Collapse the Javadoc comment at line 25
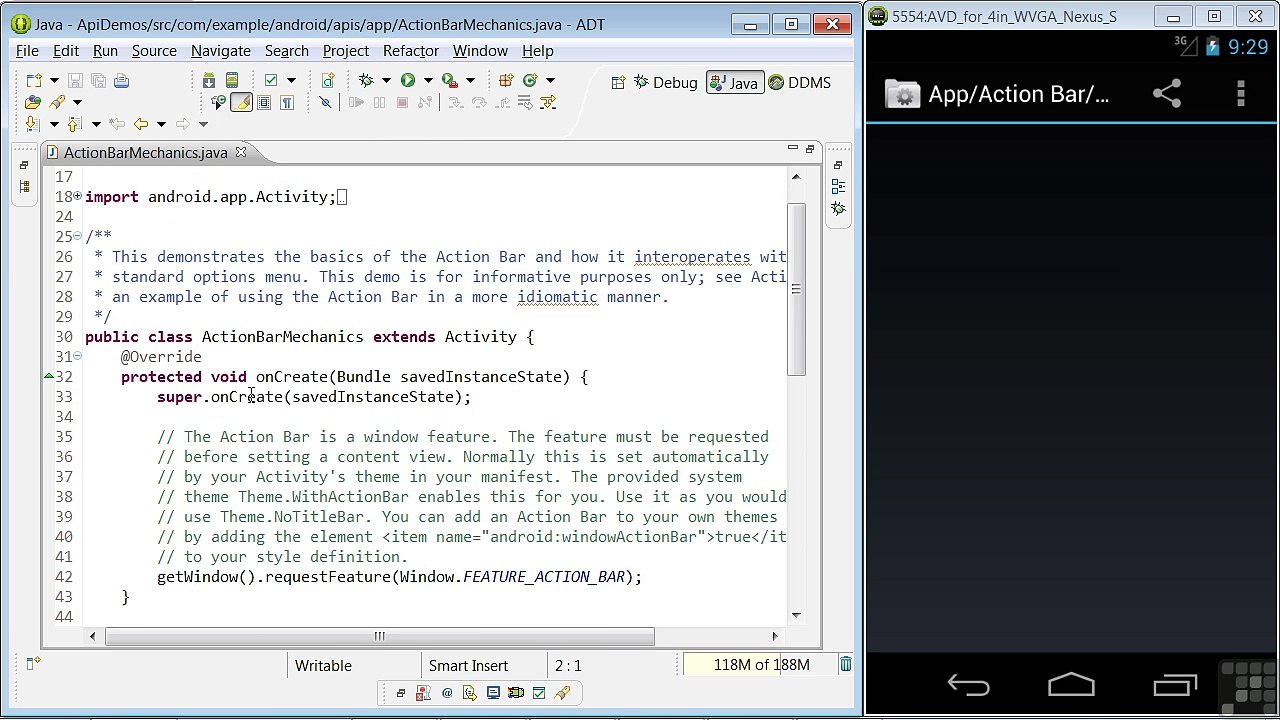This screenshot has height=720, width=1280. point(77,237)
